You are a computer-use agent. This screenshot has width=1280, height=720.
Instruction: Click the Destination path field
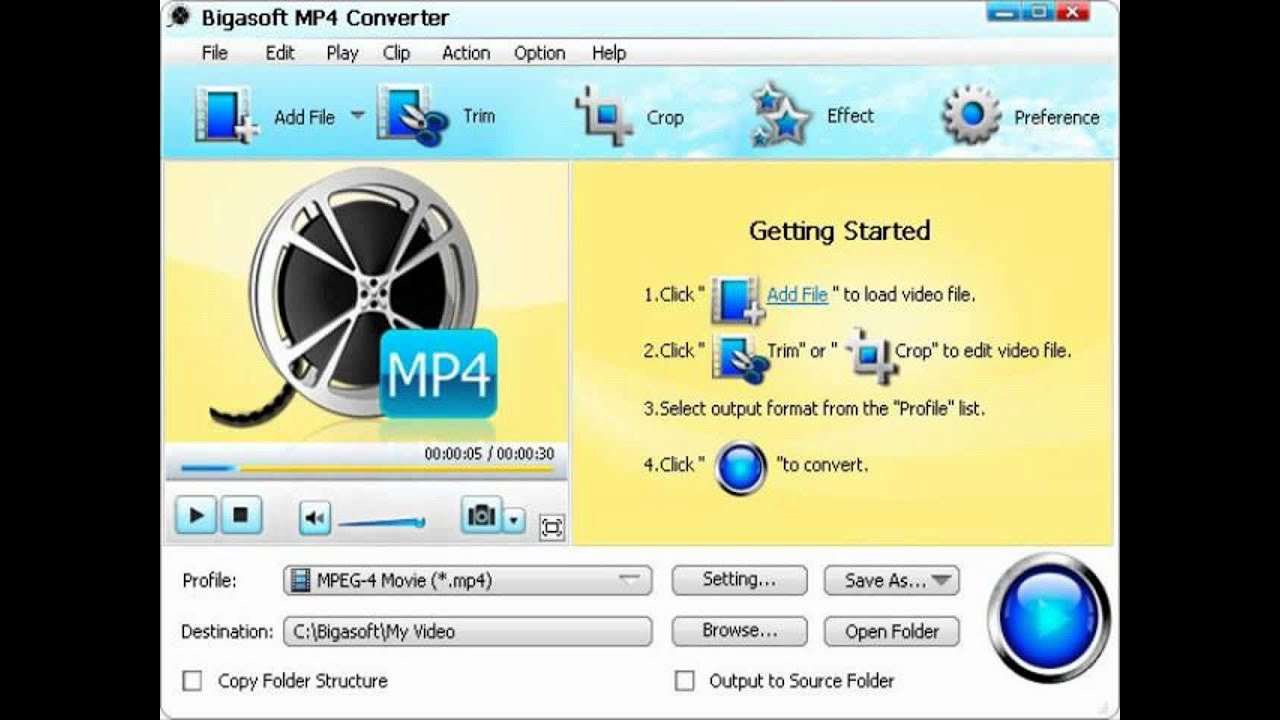(468, 631)
